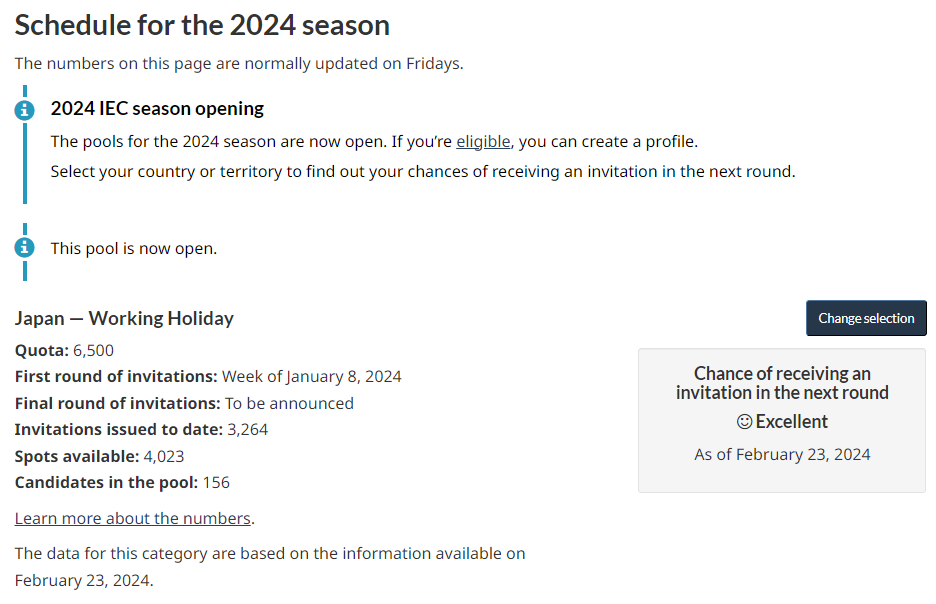Viewport: 936px width, 604px height.
Task: Click the 'Week of January 8, 2024' date
Action: coord(312,377)
